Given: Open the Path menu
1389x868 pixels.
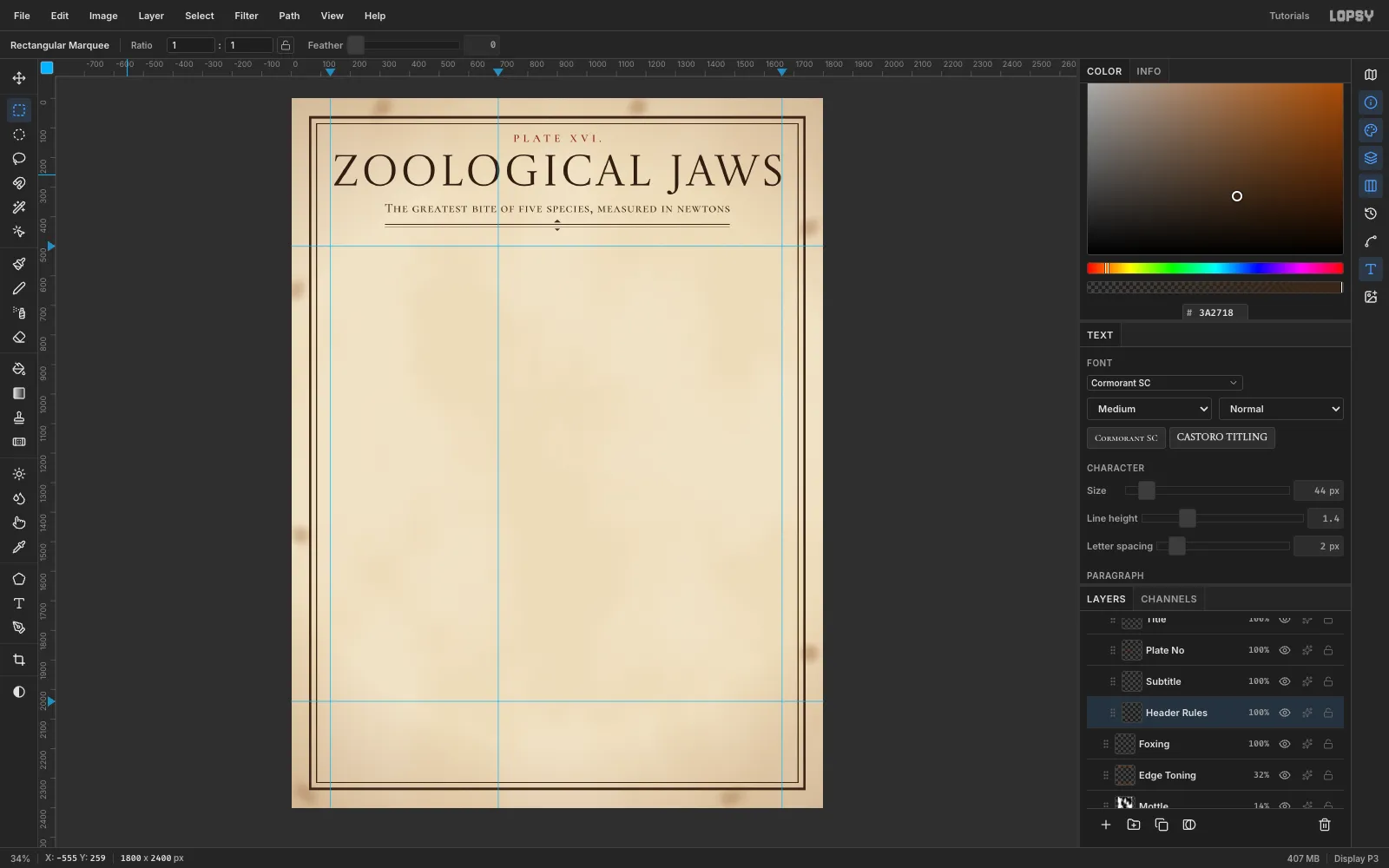Looking at the screenshot, I should click(289, 16).
